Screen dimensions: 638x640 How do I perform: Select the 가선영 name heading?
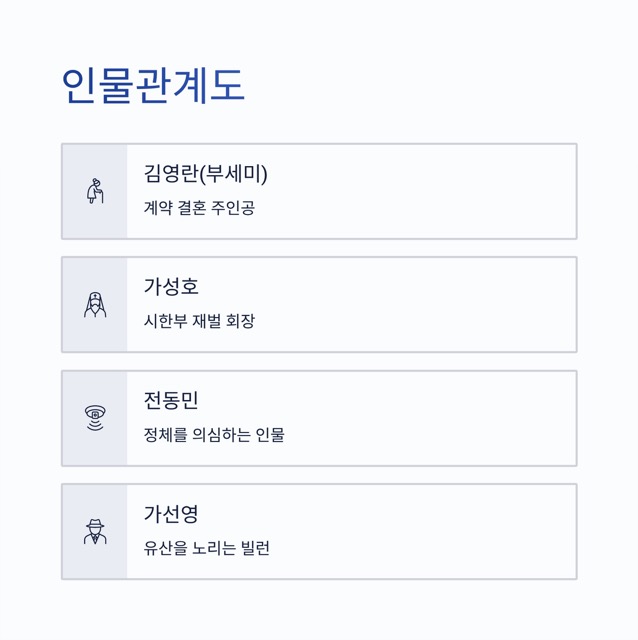click(171, 514)
